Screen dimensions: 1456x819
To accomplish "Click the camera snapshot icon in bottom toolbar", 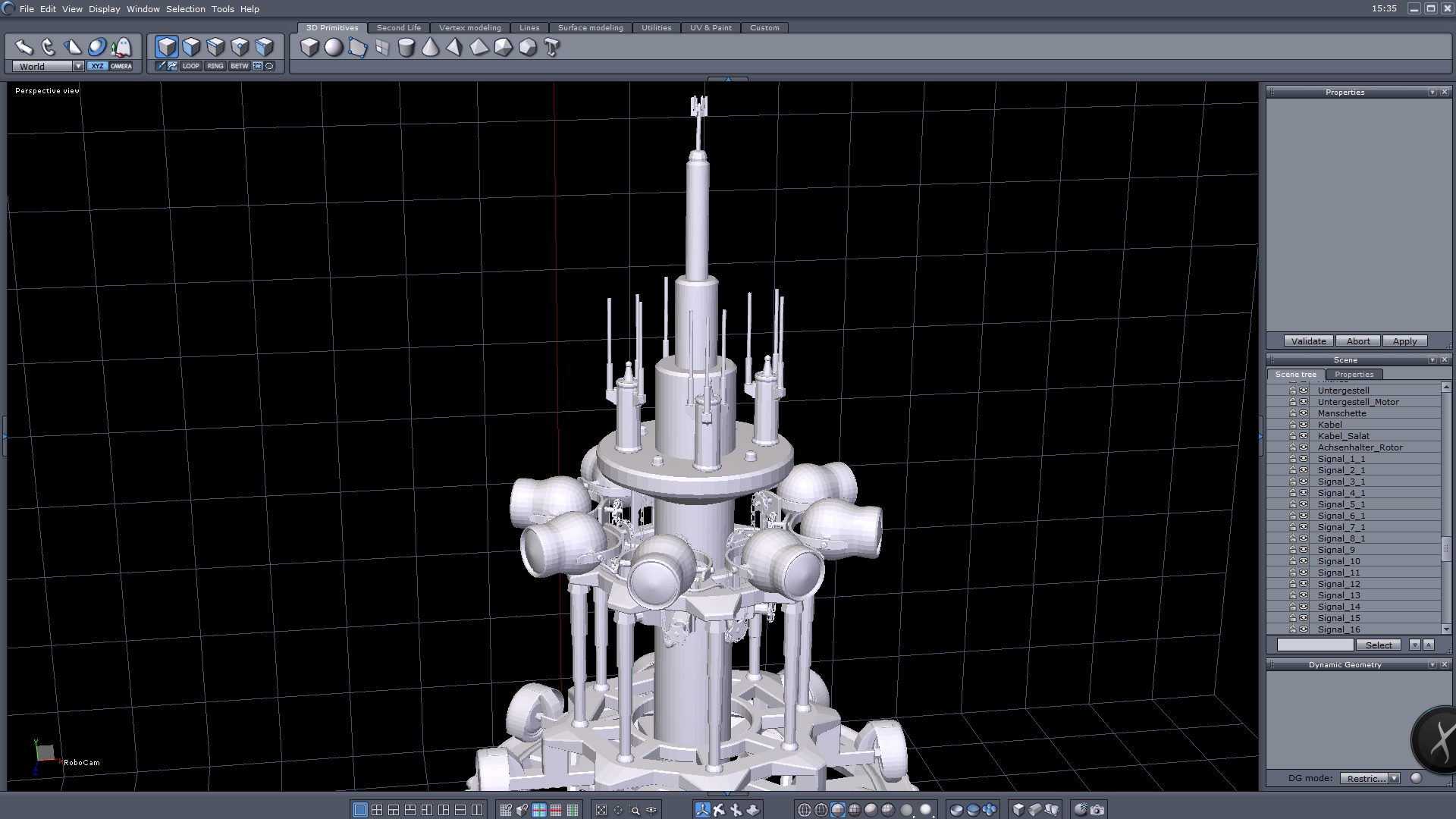I will pos(1097,810).
